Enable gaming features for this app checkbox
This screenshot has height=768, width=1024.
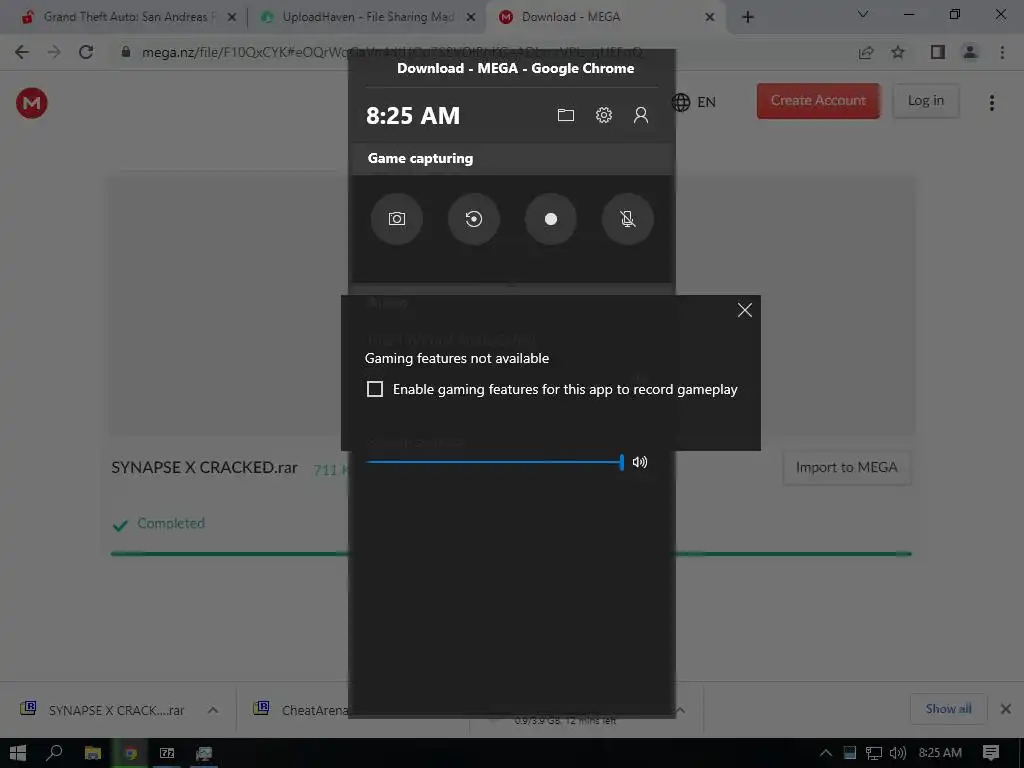pyautogui.click(x=375, y=389)
